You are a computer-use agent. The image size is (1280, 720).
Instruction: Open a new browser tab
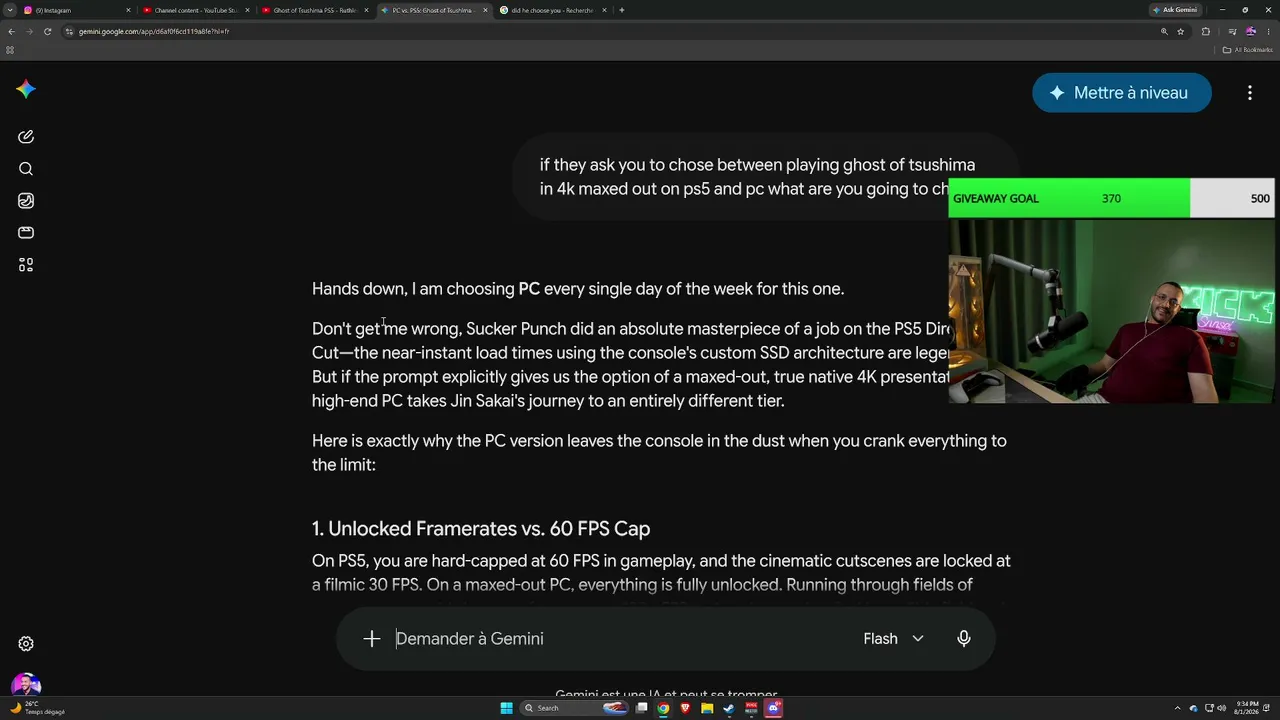pos(622,10)
